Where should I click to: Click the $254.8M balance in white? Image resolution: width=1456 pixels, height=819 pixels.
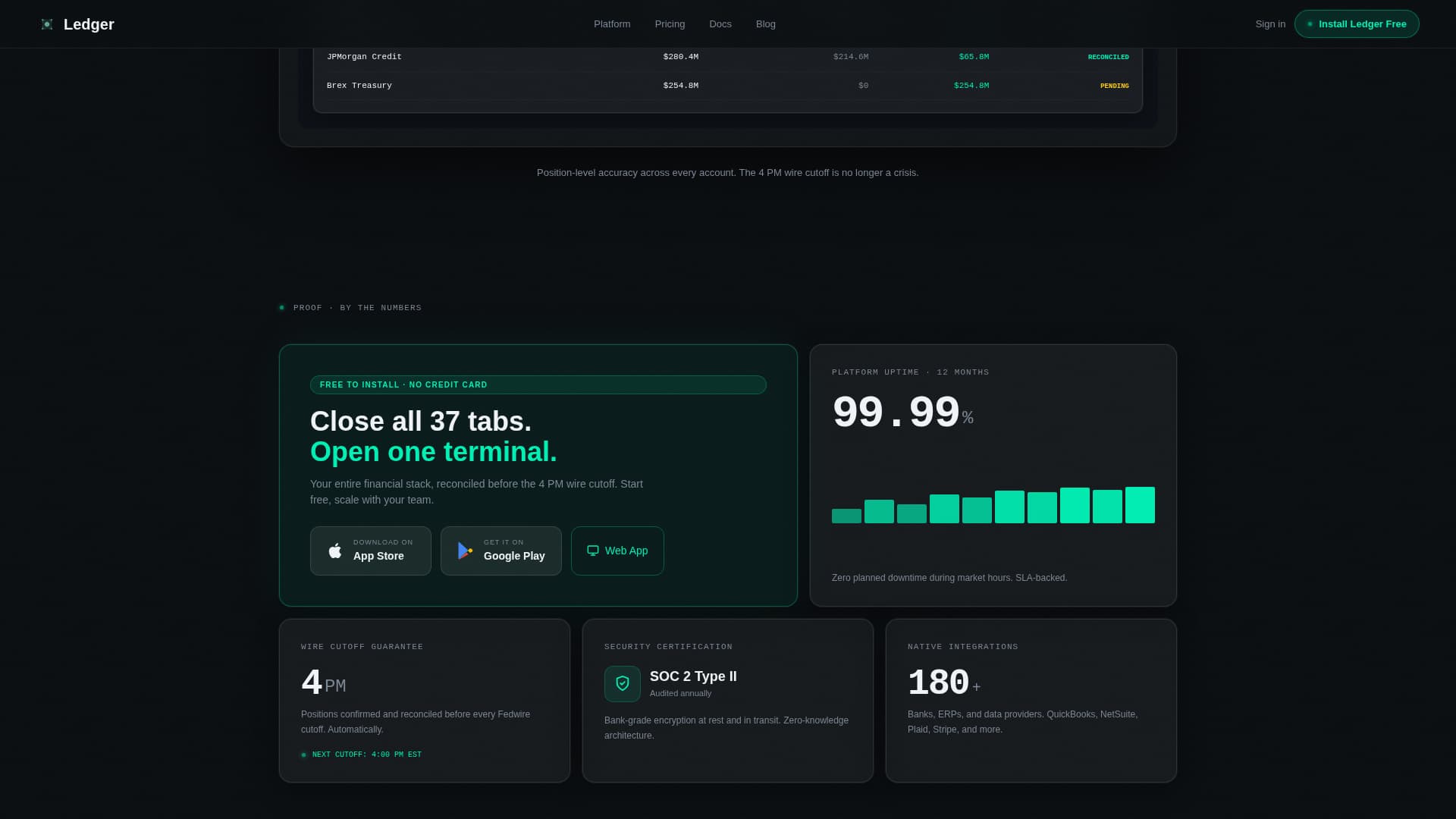[x=681, y=86]
